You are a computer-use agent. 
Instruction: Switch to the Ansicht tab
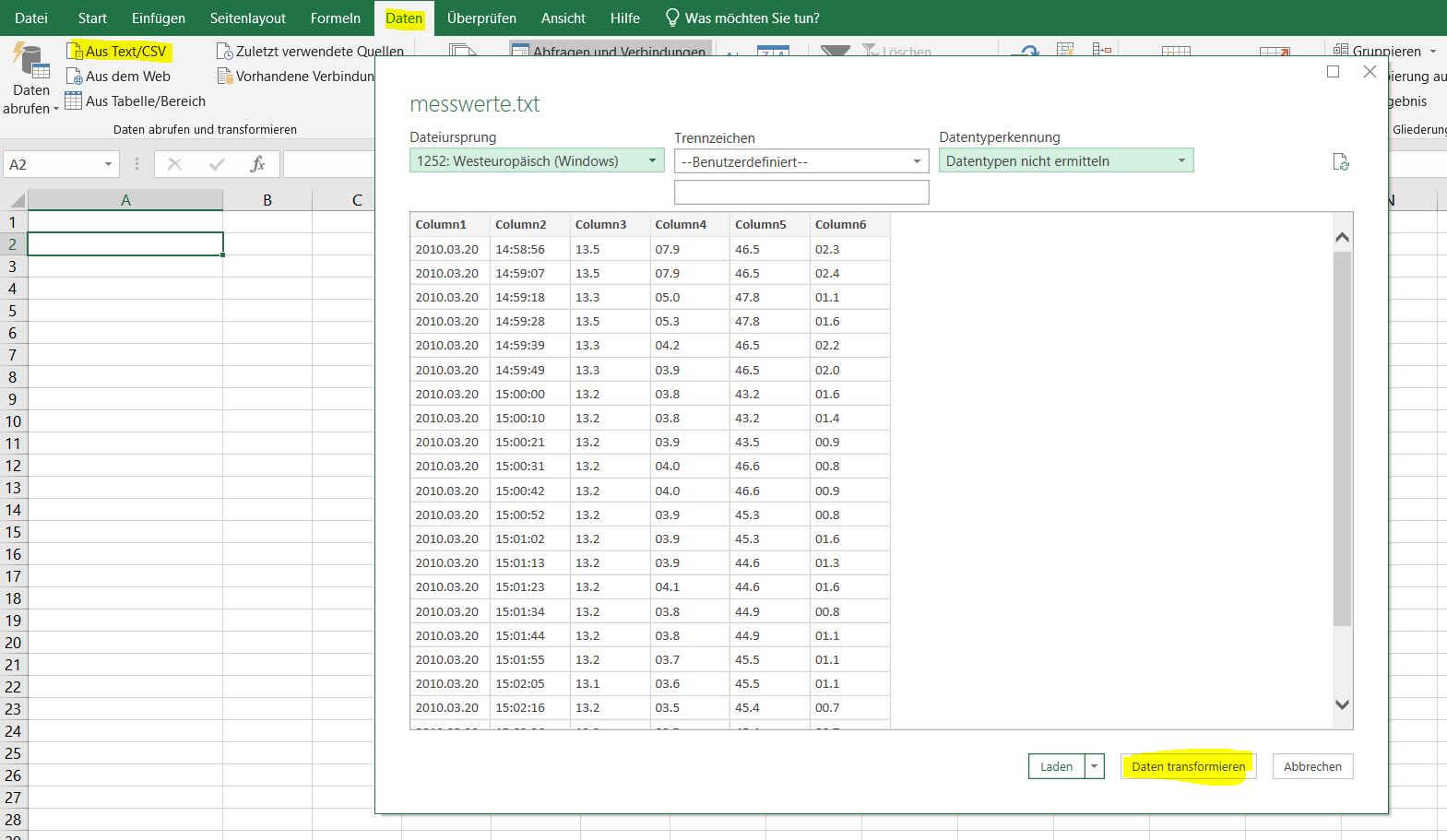[x=563, y=18]
